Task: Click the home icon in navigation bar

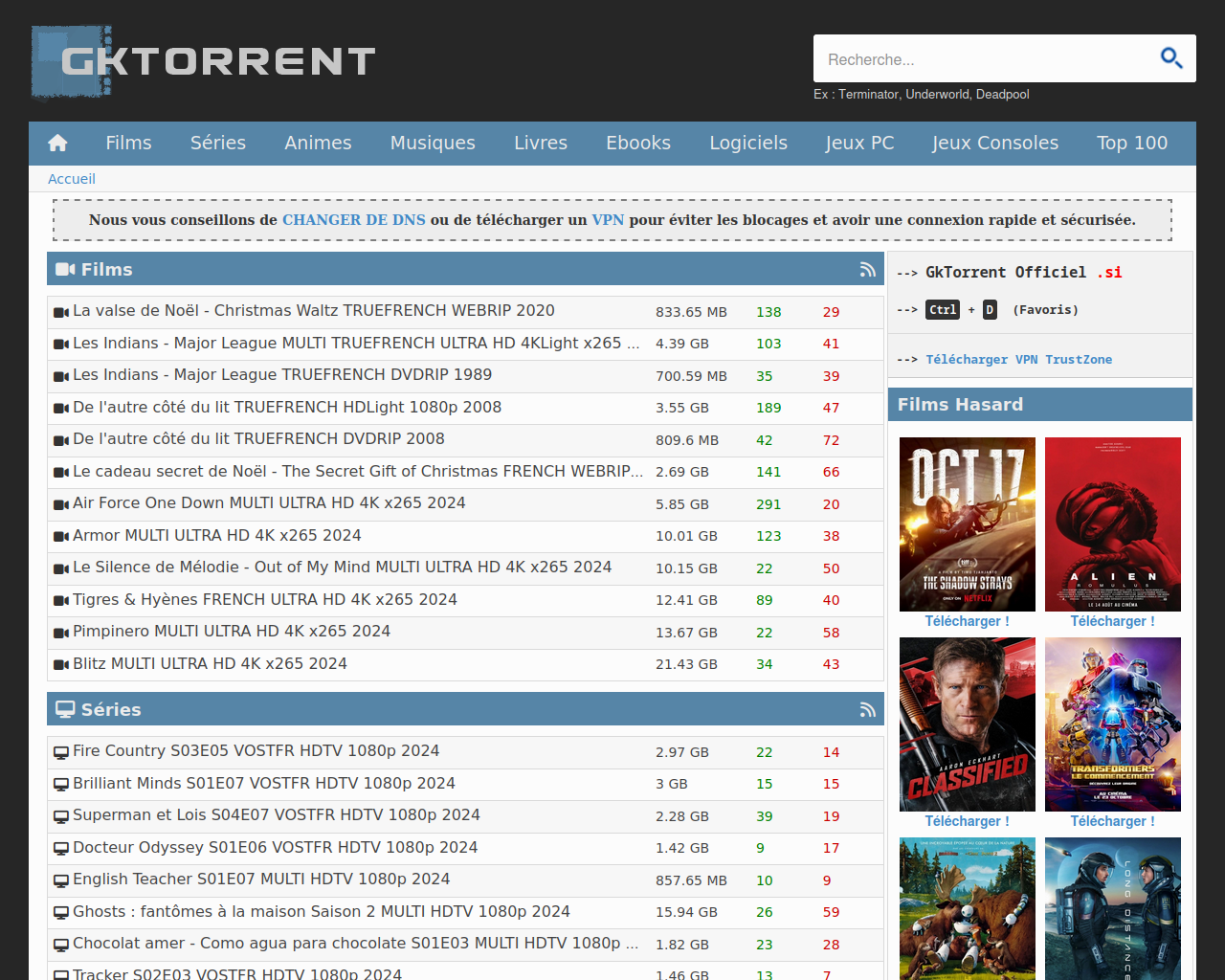Action: [x=57, y=144]
